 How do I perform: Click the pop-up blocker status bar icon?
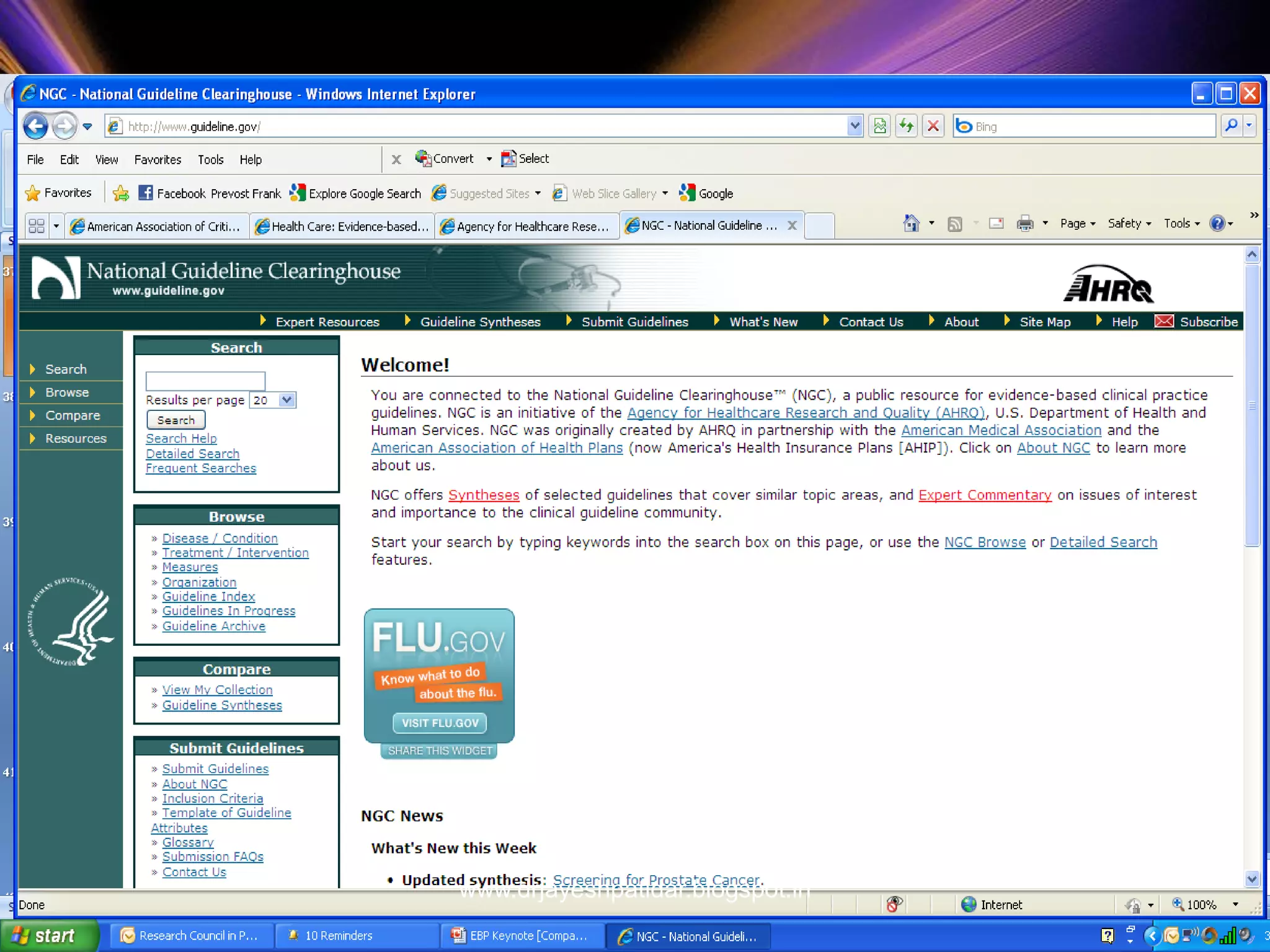coord(894,905)
